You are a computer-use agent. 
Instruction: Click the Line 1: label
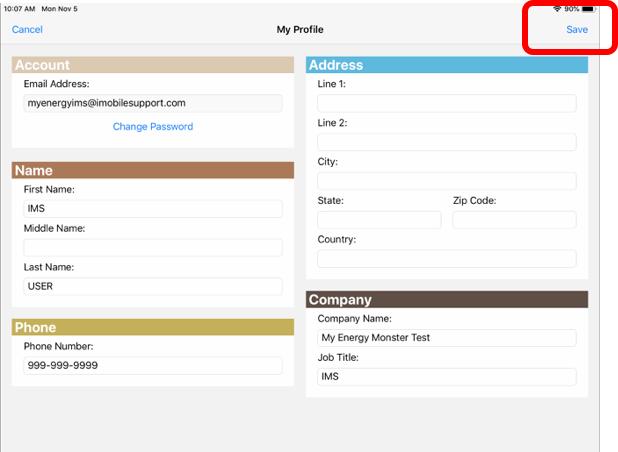332,84
